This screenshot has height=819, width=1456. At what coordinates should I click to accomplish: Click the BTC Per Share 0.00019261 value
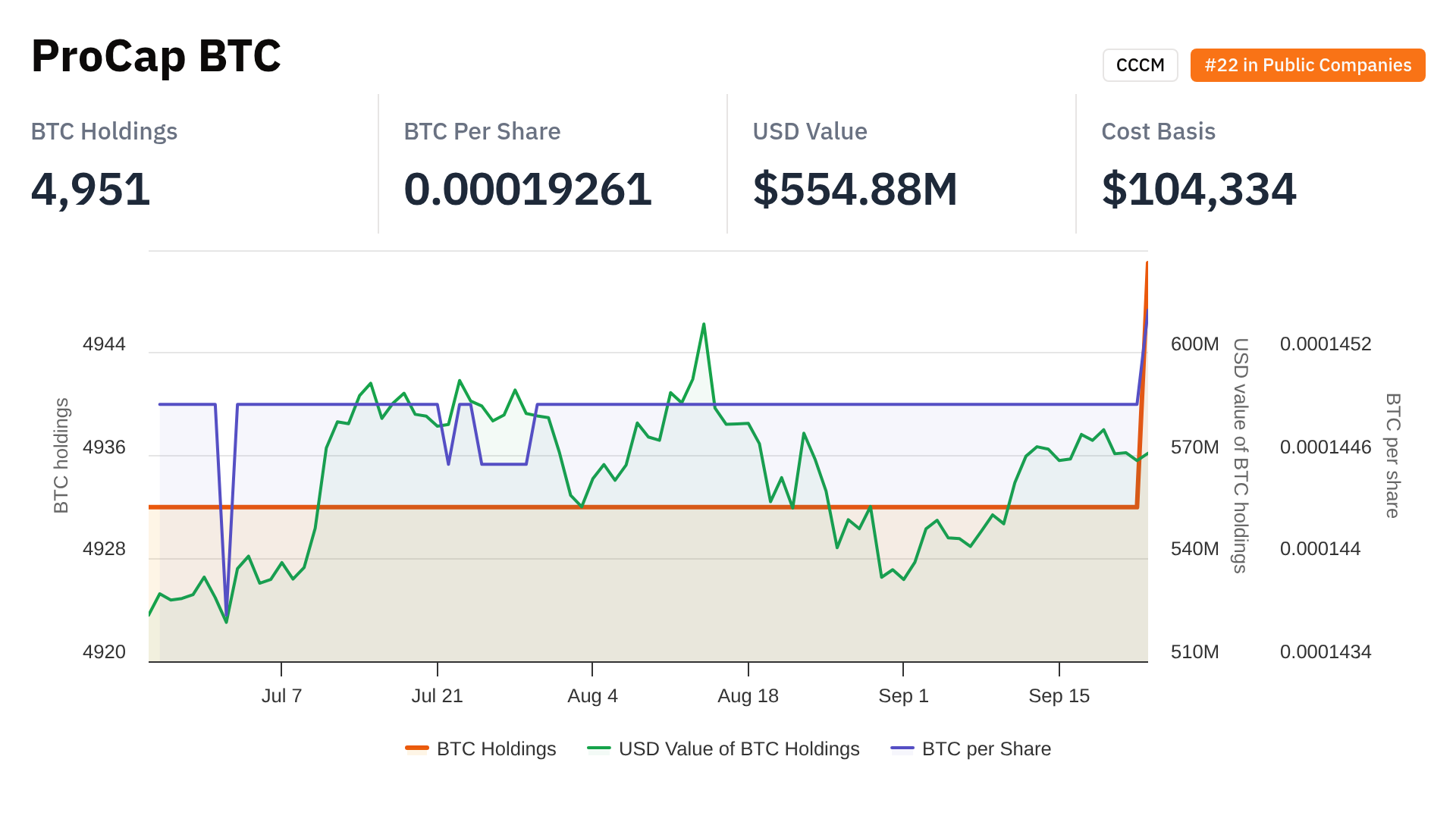528,189
